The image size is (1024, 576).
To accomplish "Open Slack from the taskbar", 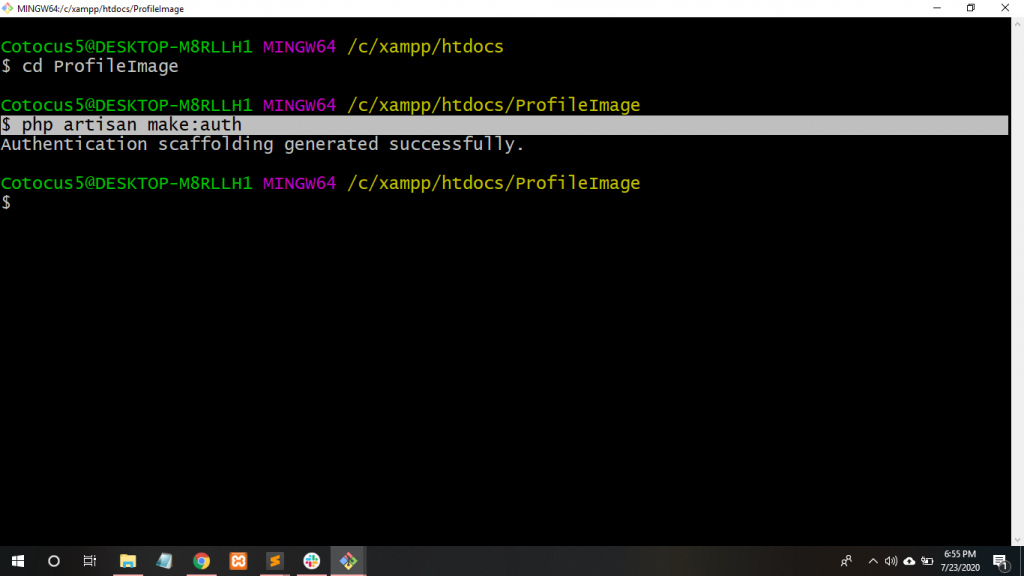I will coord(311,561).
